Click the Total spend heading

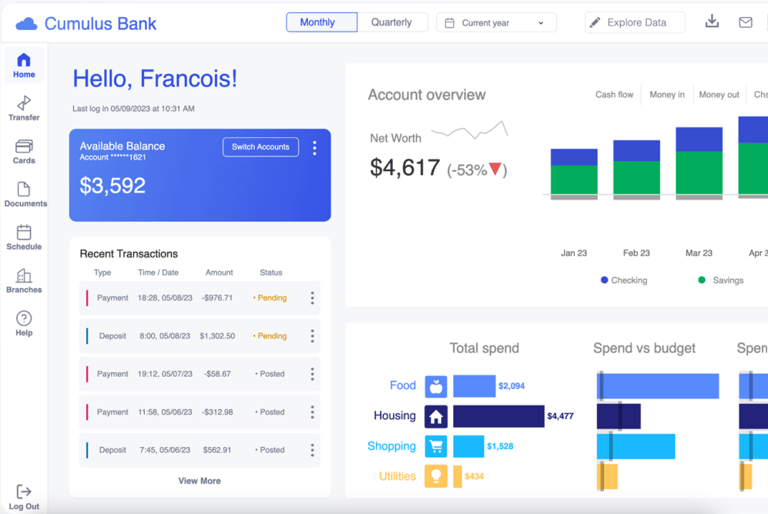(x=484, y=348)
